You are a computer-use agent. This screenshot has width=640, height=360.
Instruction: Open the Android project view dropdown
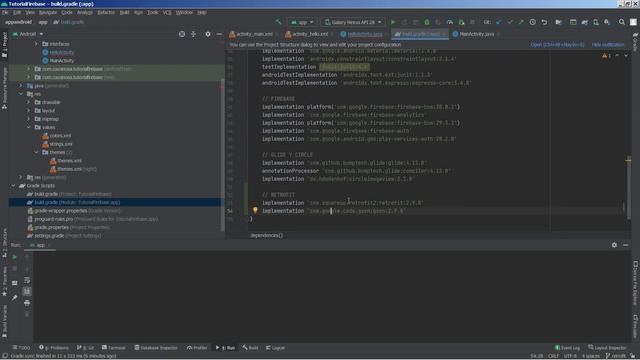click(28, 34)
